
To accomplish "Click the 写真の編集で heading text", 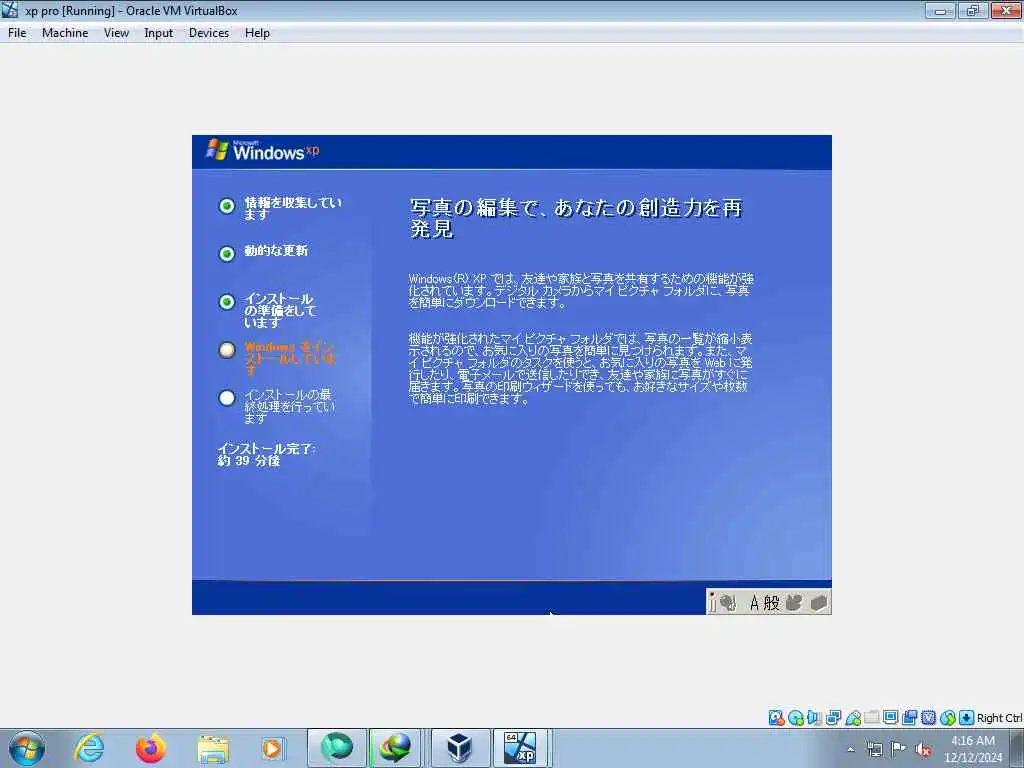I will click(575, 217).
